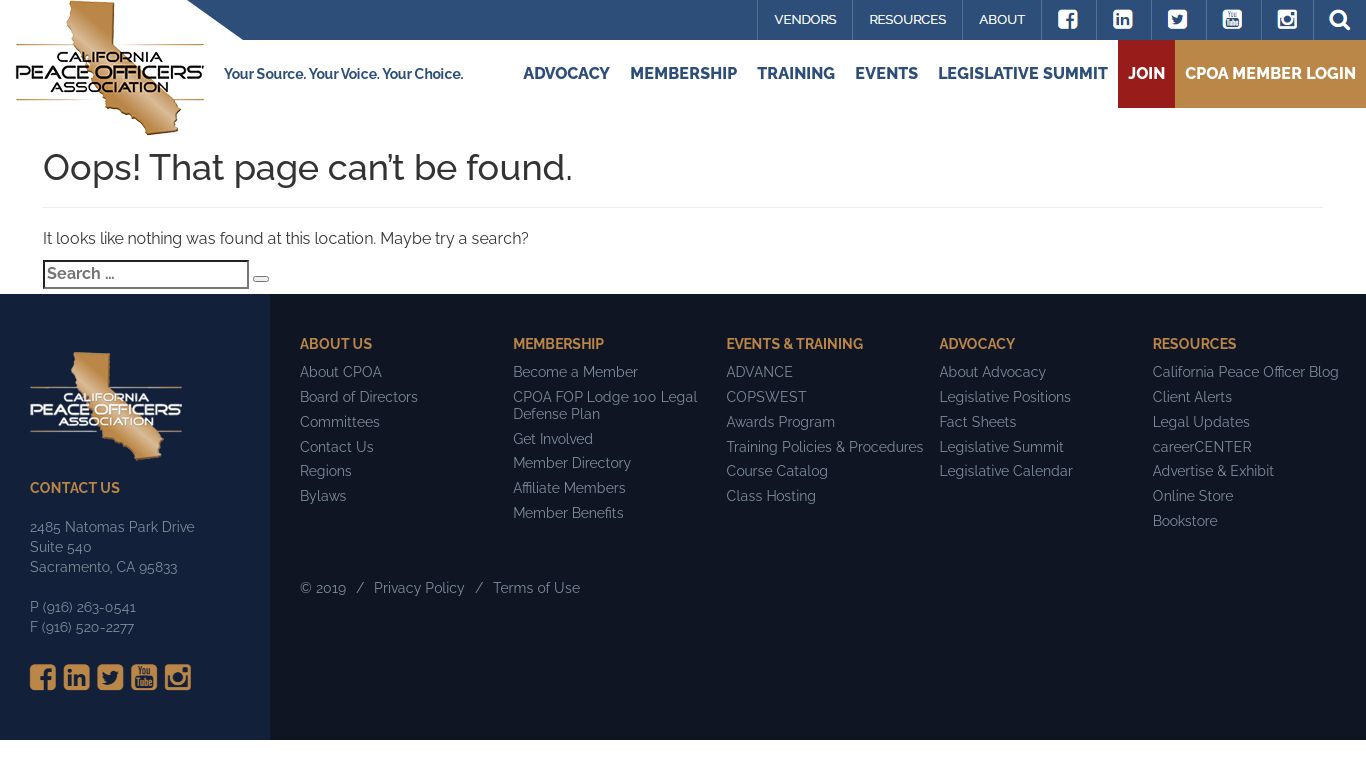The height and width of the screenshot is (768, 1366).
Task: Open the Online Store link
Action: (x=1193, y=496)
